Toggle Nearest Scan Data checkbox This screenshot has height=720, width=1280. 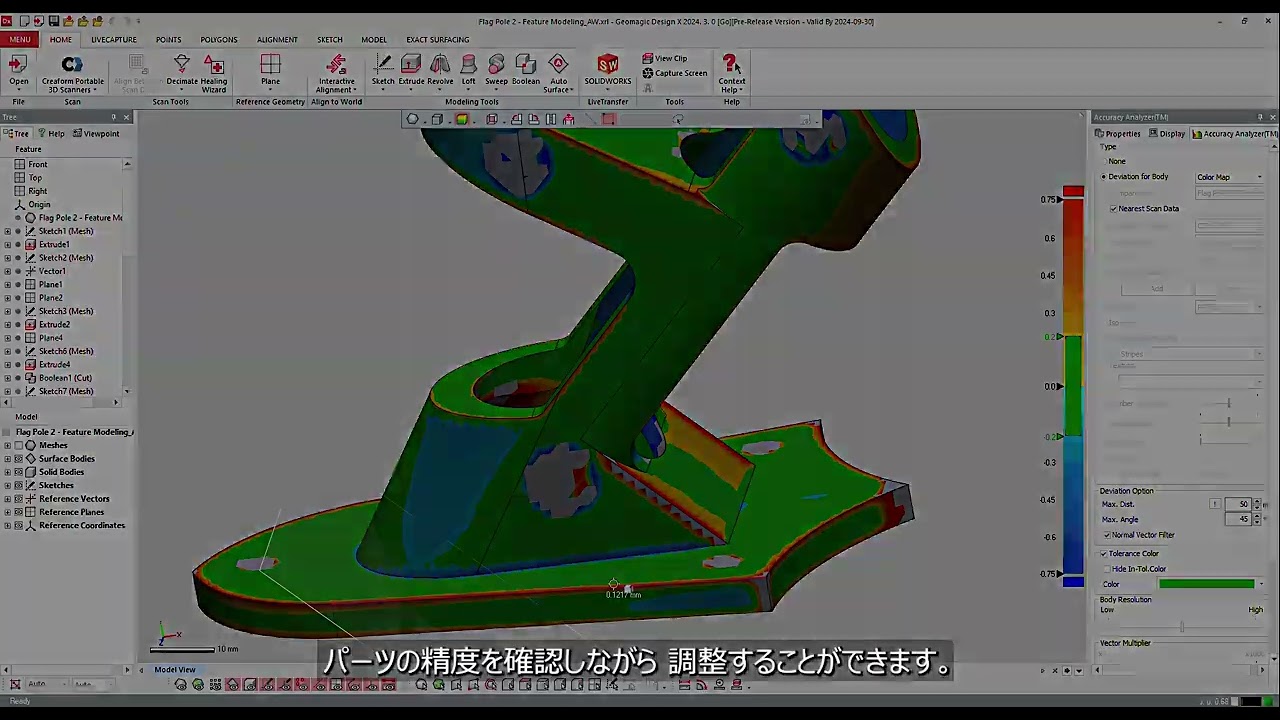tap(1113, 209)
